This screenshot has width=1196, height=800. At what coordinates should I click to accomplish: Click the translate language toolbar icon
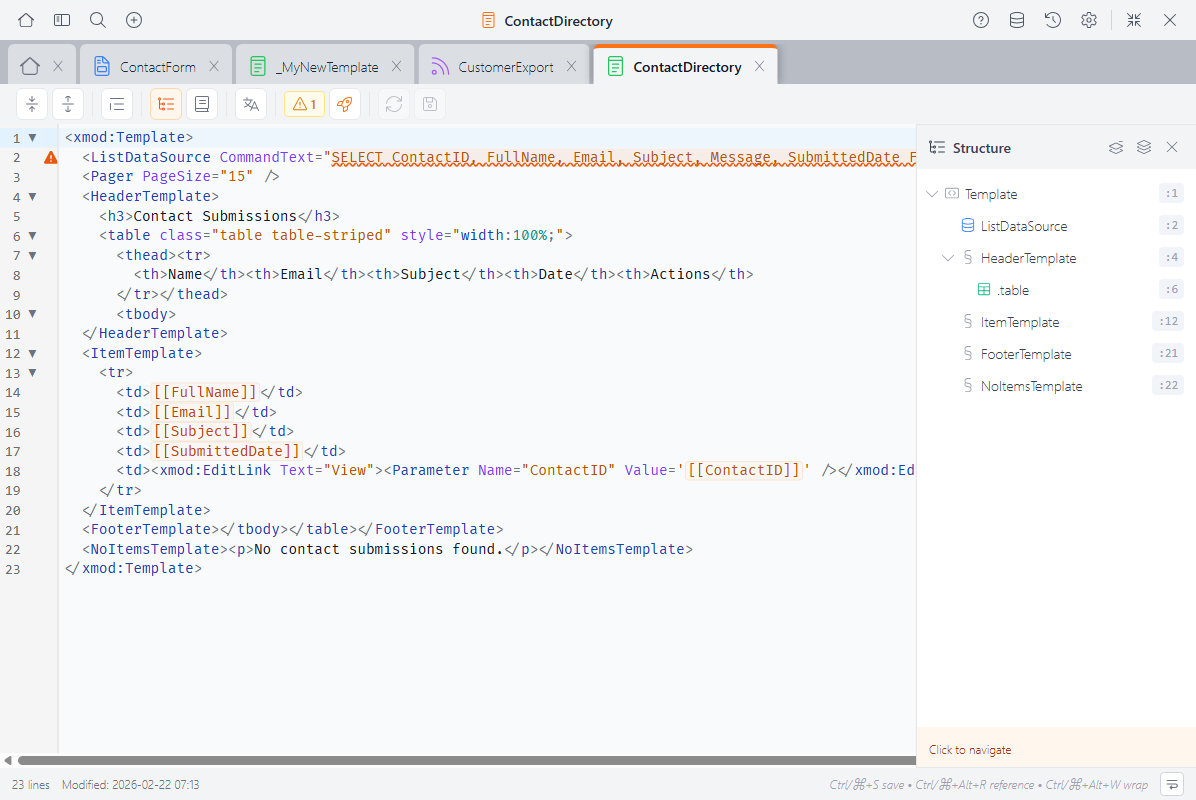tap(251, 104)
